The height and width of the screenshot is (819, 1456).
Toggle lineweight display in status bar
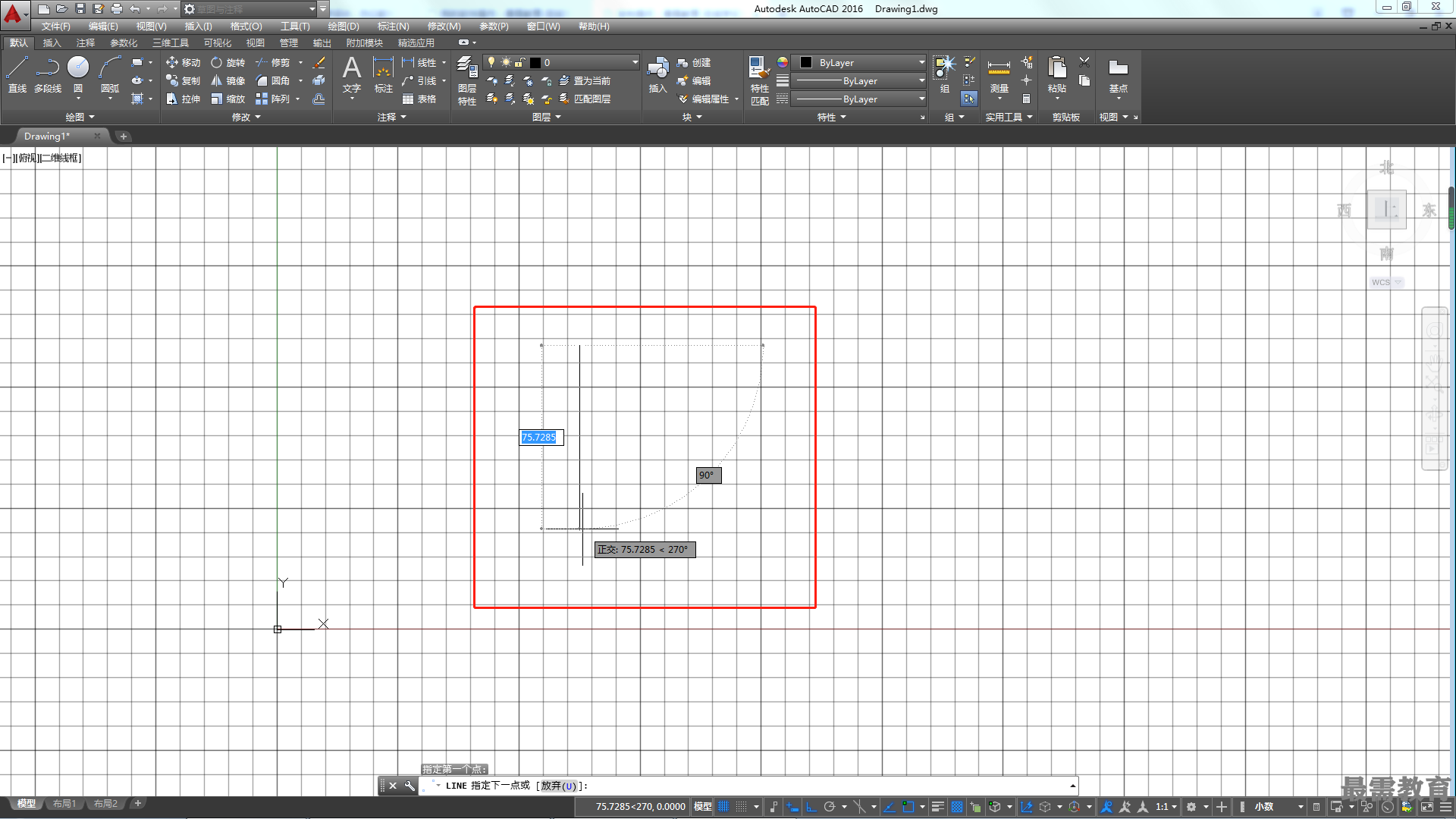938,807
